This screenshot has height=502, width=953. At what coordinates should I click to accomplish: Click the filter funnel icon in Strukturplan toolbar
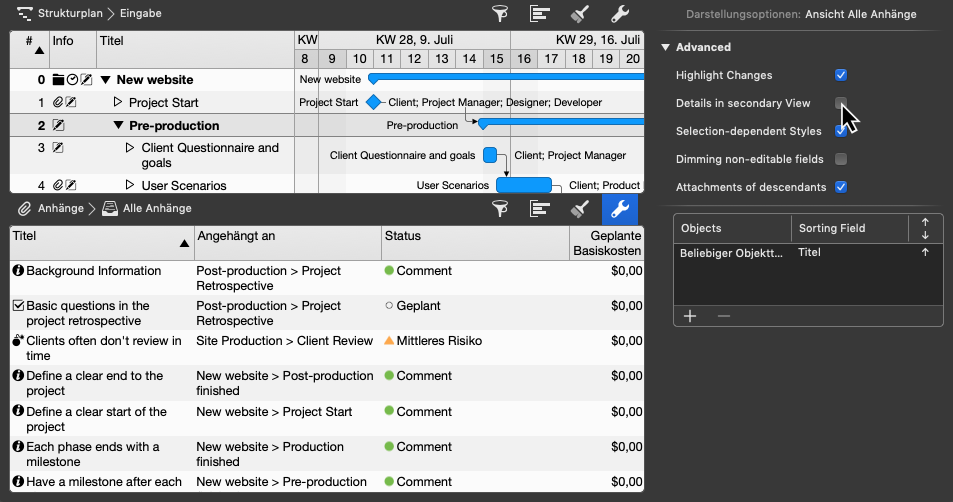(500, 14)
